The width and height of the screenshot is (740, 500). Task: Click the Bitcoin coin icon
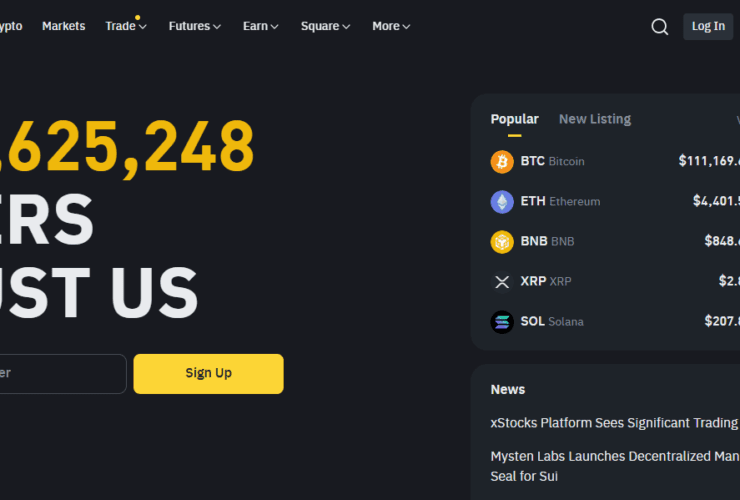coord(502,161)
